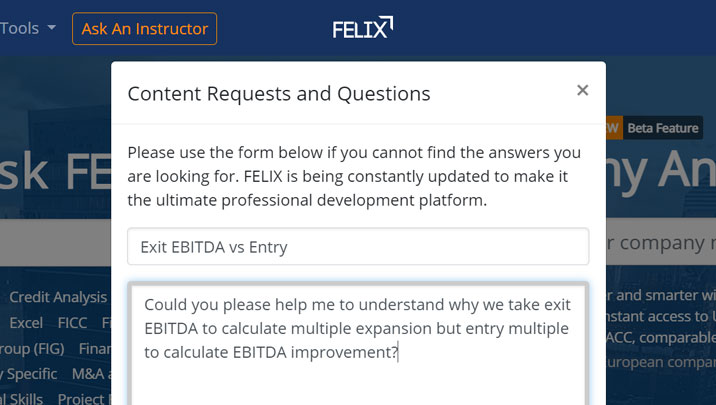Open the Tools dropdown menu
This screenshot has height=405, width=716.
(x=28, y=28)
